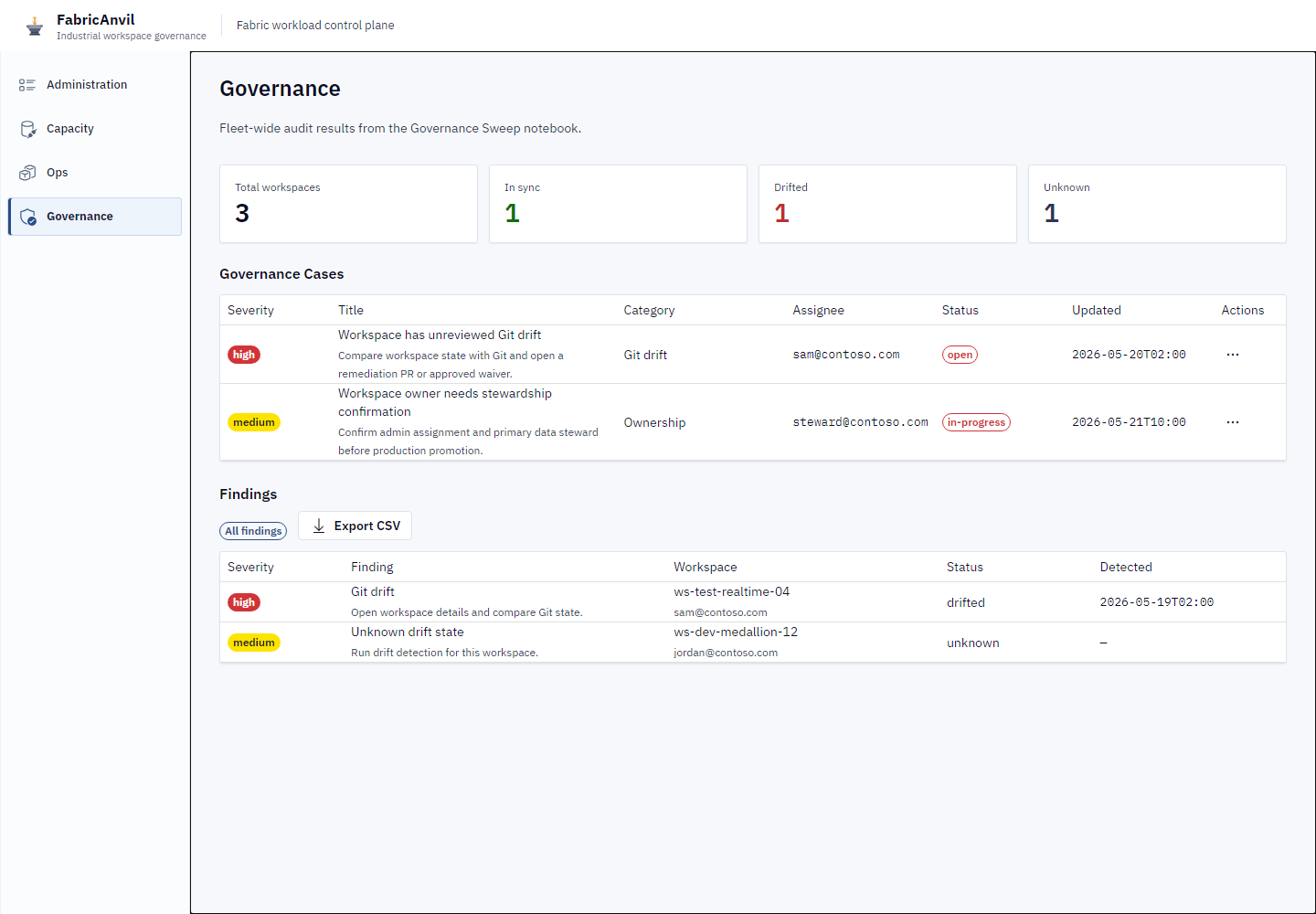Click updated timestamp 2026-05-21T10:00

1129,422
